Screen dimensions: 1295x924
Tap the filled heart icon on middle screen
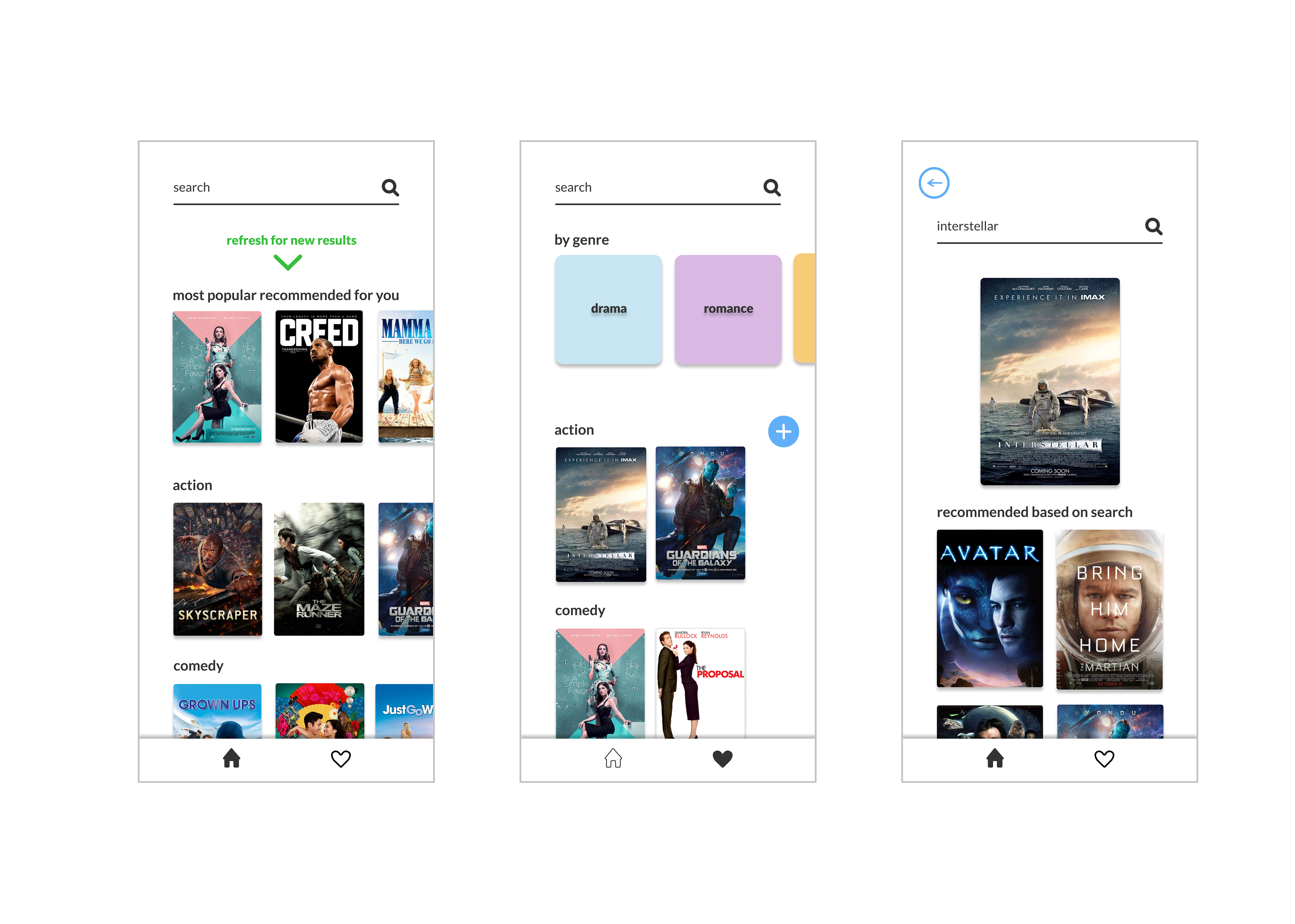(x=722, y=758)
